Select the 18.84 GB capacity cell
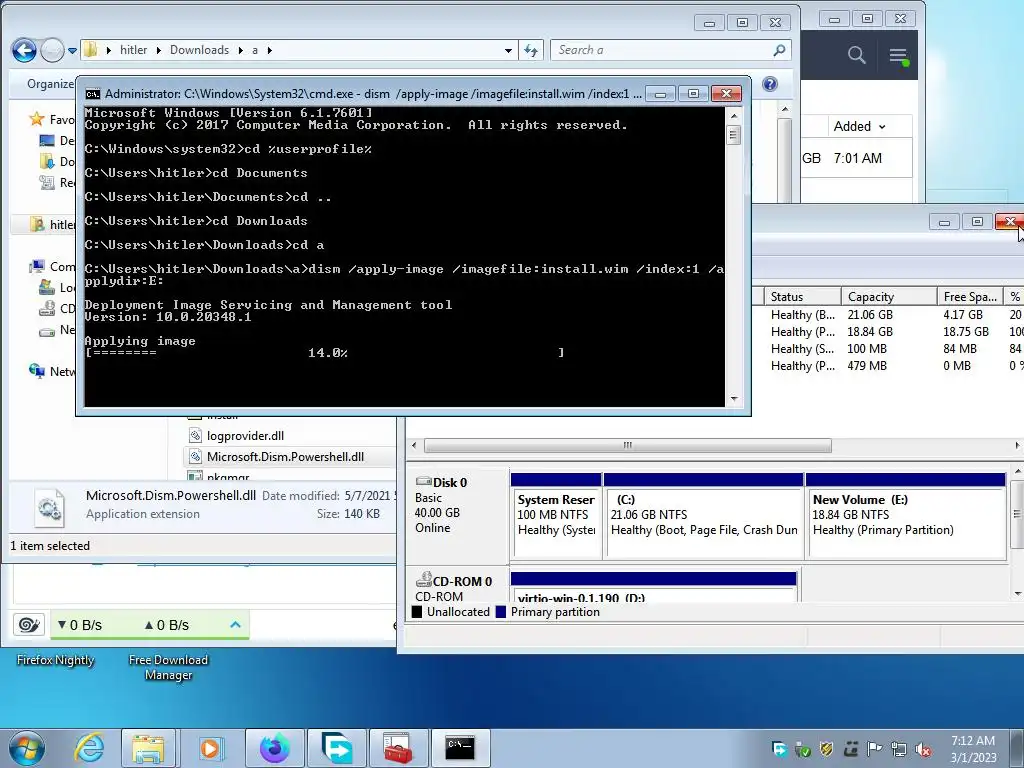The image size is (1024, 768). pos(870,332)
